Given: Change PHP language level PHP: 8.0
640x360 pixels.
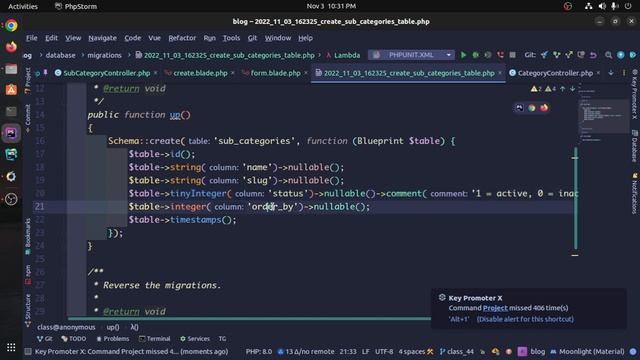Looking at the screenshot, I should point(259,351).
